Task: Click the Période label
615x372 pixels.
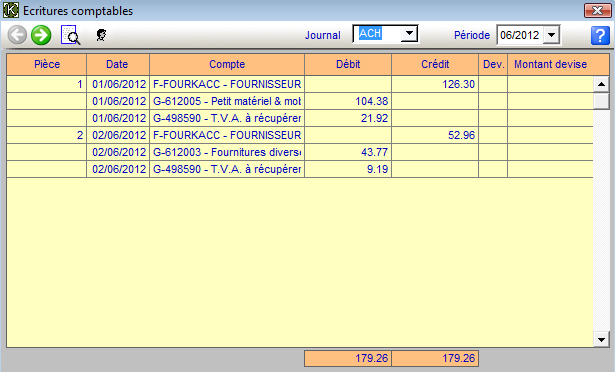Action: coord(472,35)
